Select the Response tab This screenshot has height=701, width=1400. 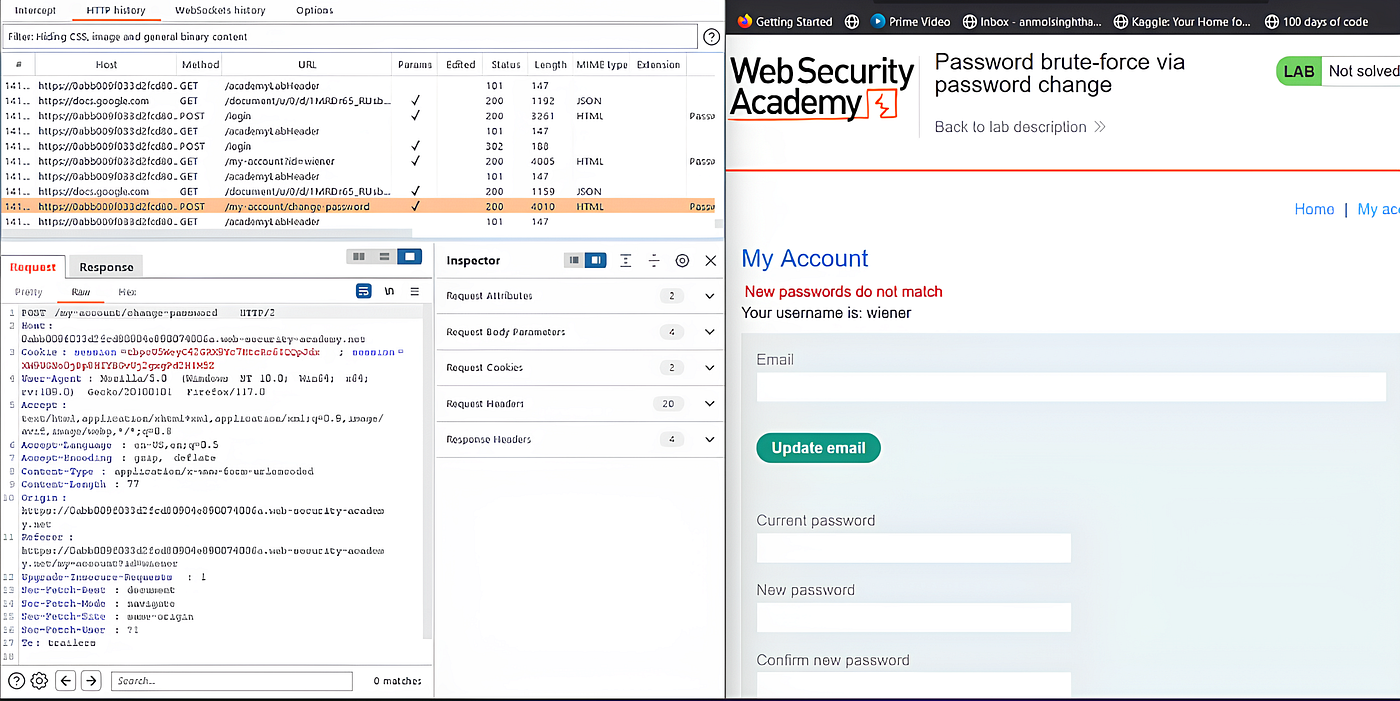coord(106,267)
